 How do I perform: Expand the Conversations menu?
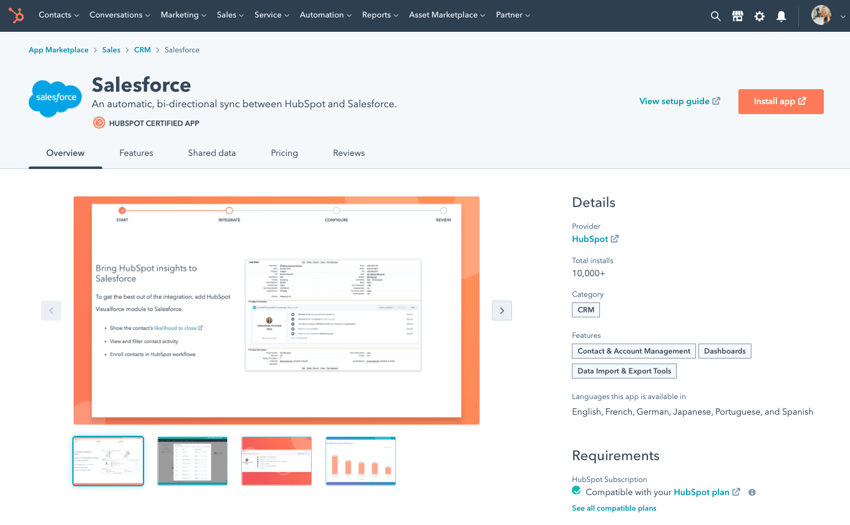tap(120, 15)
